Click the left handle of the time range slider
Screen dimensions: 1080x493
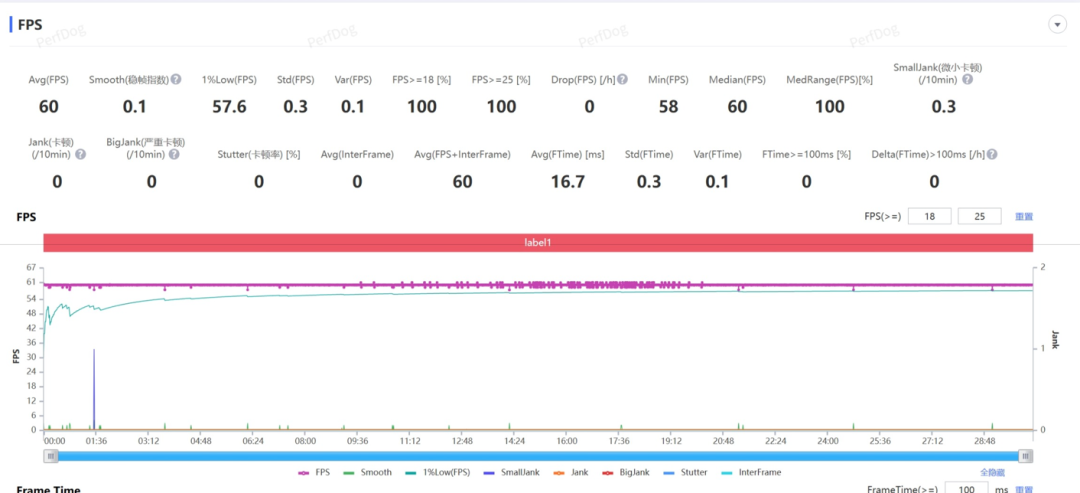pos(50,456)
